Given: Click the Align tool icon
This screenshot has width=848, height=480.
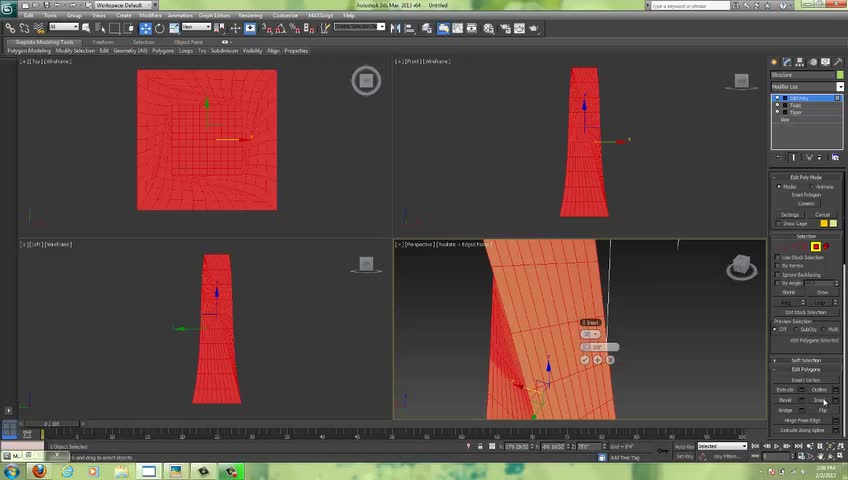Looking at the screenshot, I should (409, 28).
